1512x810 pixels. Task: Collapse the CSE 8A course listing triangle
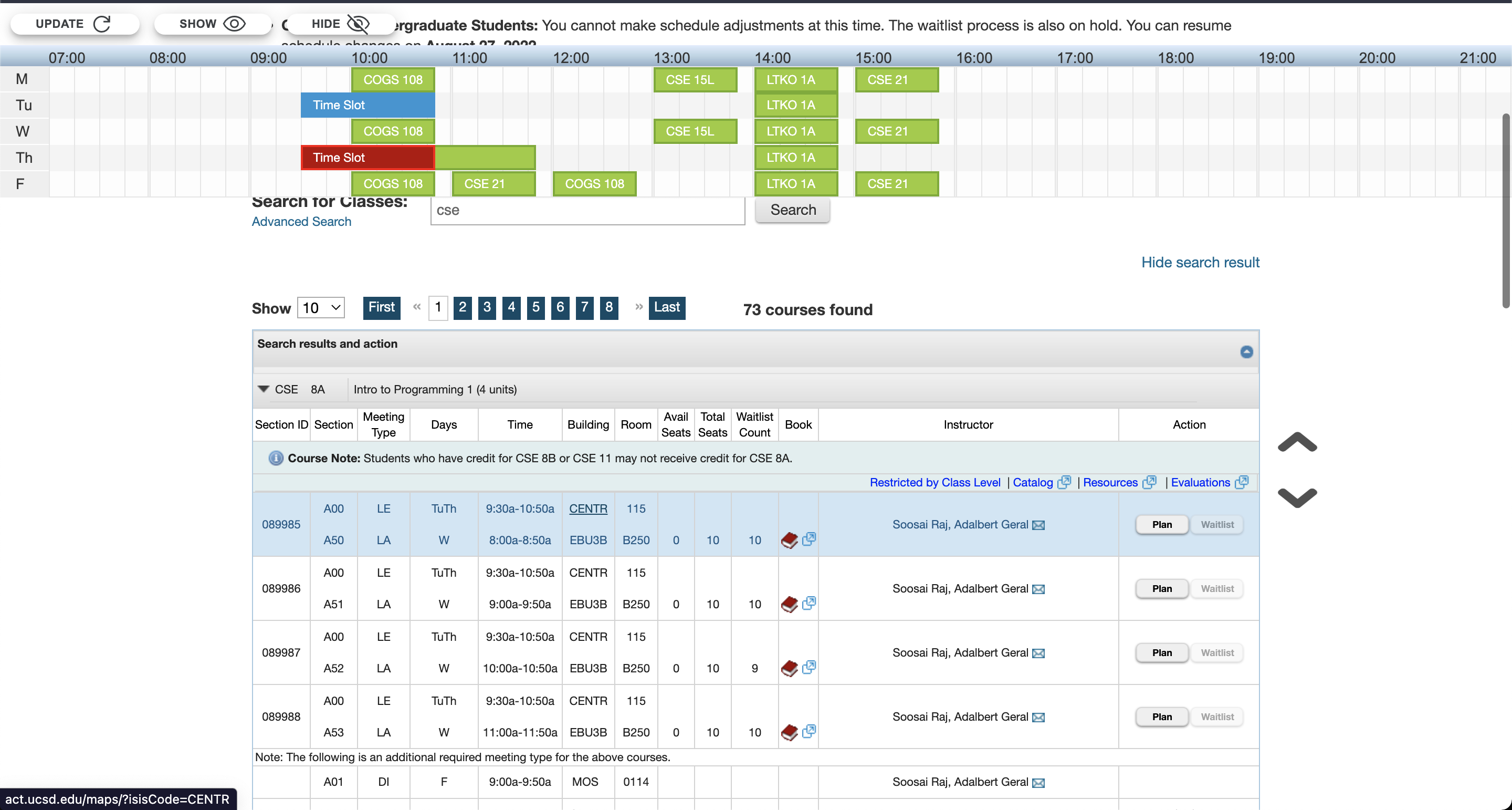263,389
